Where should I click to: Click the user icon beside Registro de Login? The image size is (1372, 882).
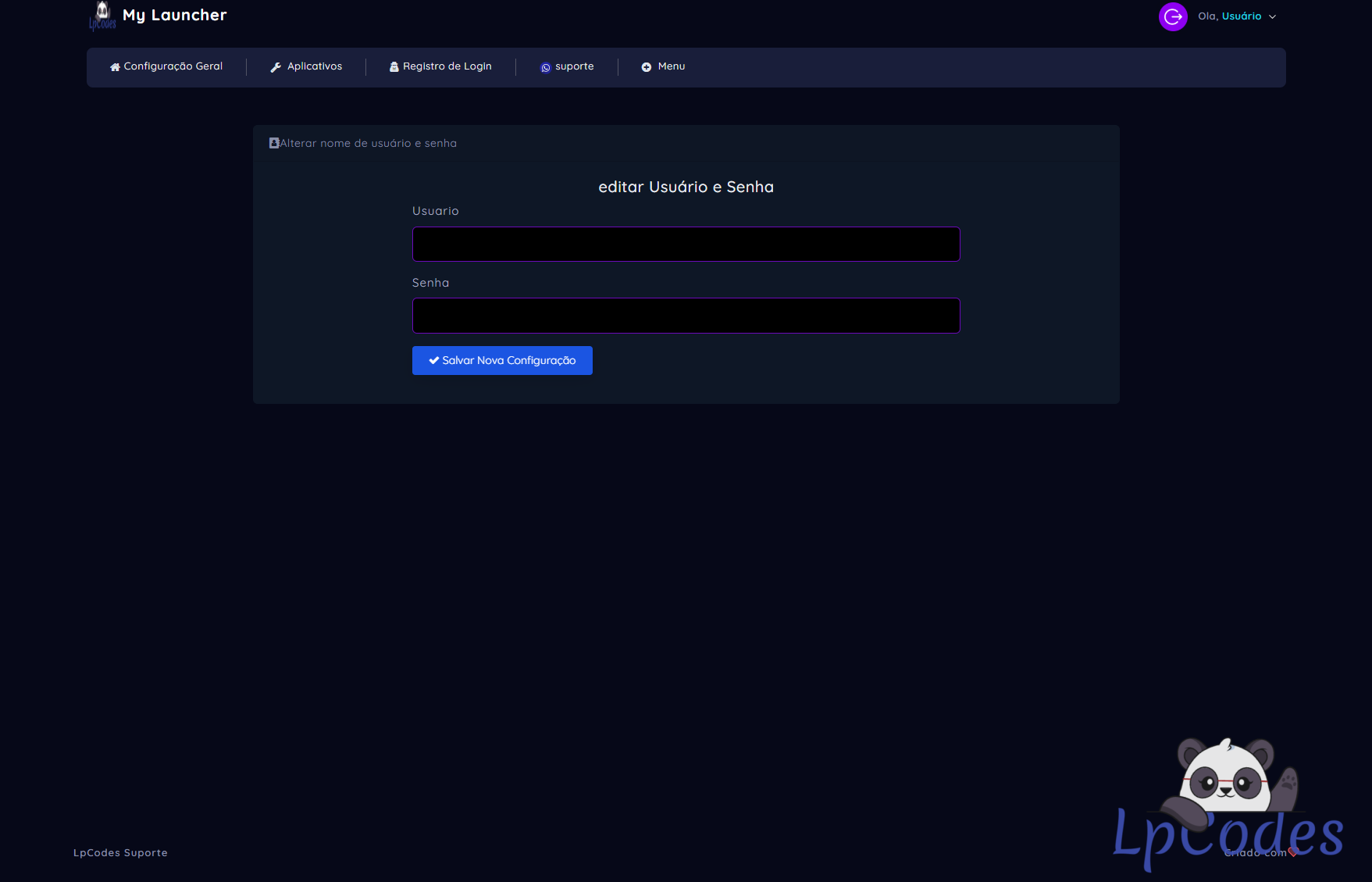click(x=394, y=67)
